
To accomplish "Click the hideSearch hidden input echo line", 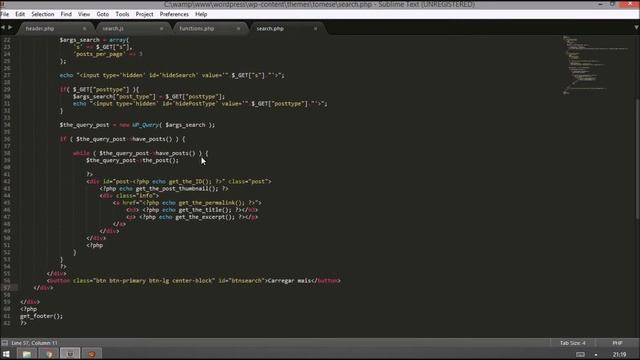I will click(x=172, y=75).
